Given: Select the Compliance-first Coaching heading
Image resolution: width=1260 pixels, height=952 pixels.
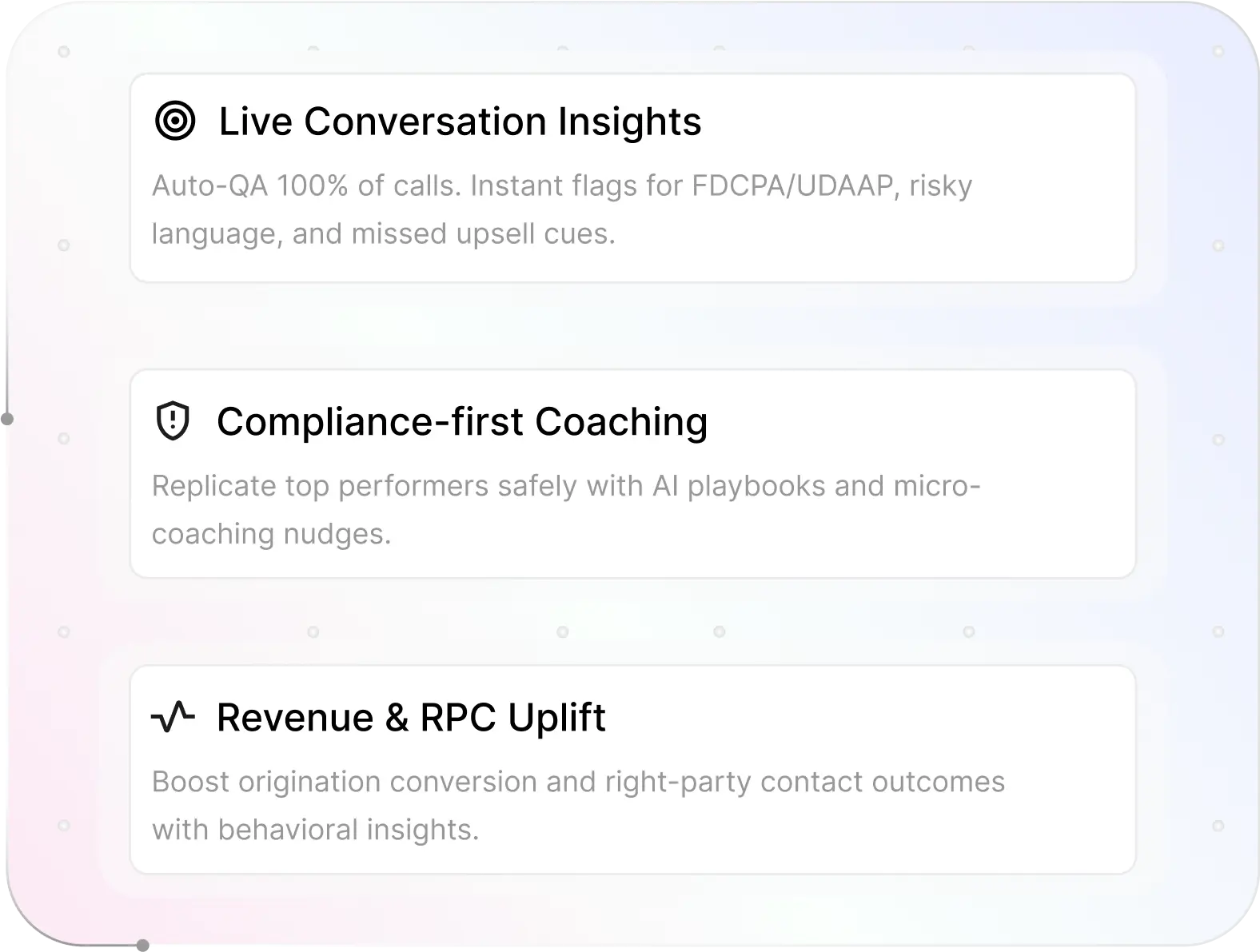Looking at the screenshot, I should 461,422.
